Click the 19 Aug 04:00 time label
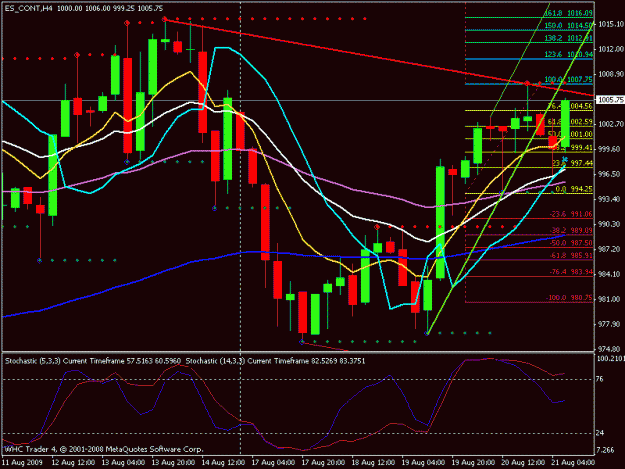The width and height of the screenshot is (625, 469). point(423,463)
